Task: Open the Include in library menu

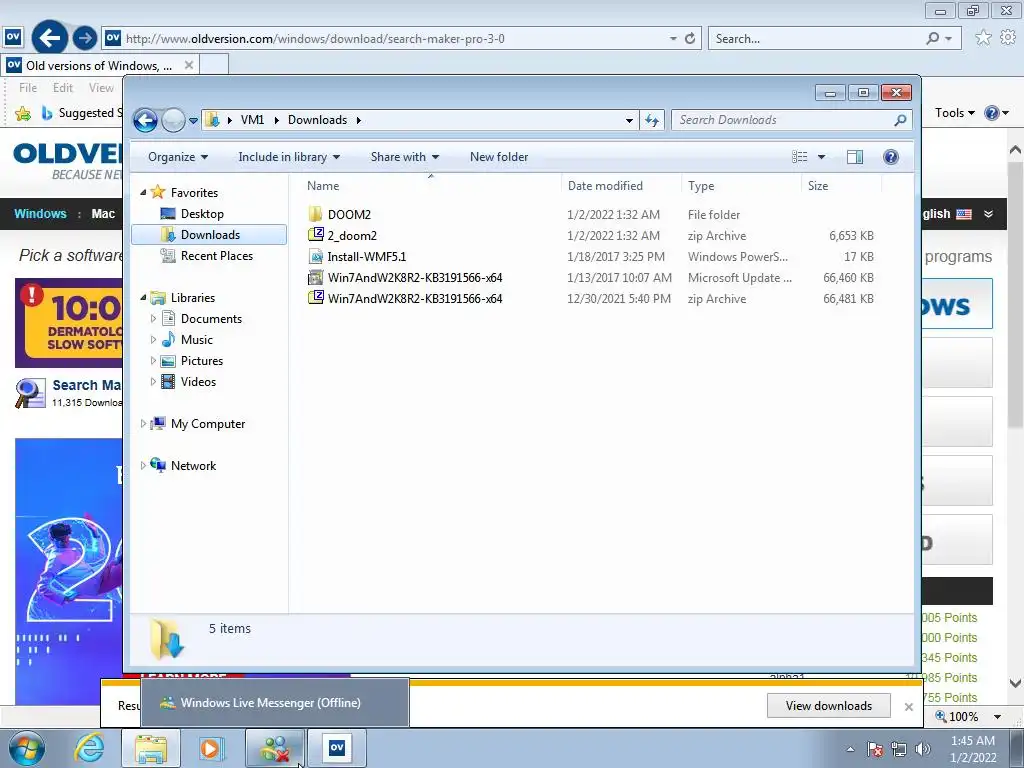Action: click(x=289, y=157)
